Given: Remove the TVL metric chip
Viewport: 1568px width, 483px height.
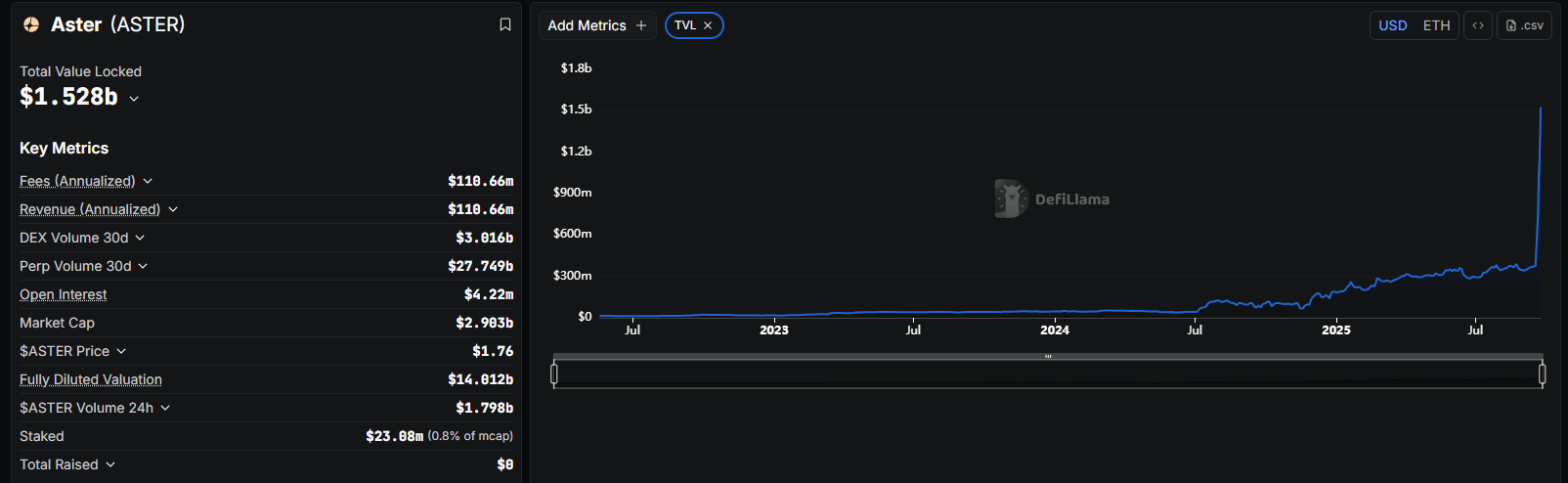Looking at the screenshot, I should [x=708, y=25].
